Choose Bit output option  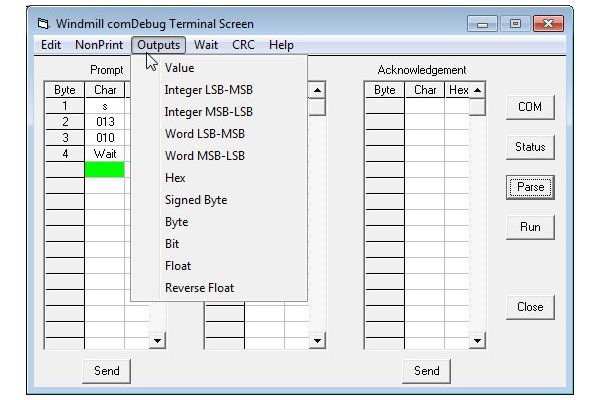(219, 244)
